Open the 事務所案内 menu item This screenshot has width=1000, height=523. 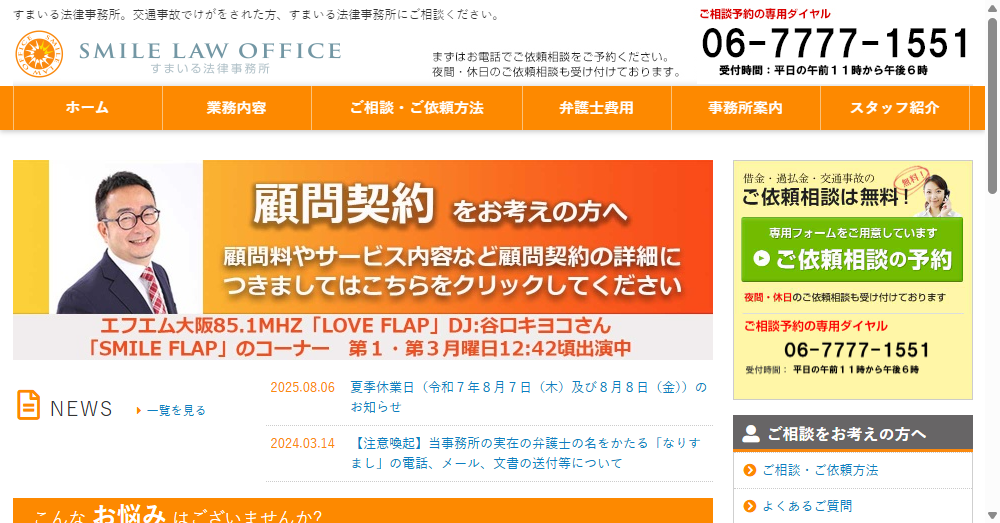(745, 108)
